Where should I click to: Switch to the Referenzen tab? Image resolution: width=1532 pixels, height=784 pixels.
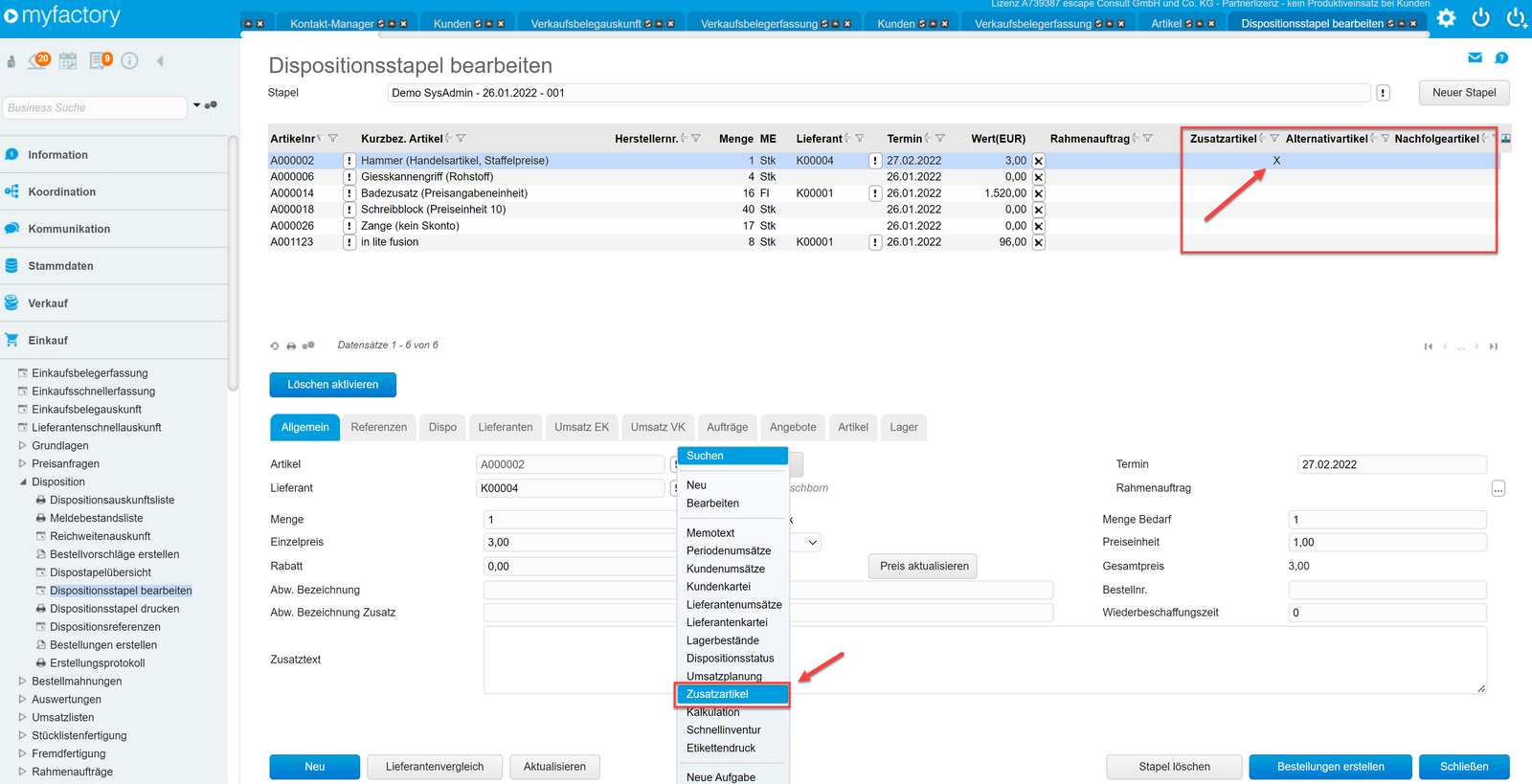click(378, 428)
